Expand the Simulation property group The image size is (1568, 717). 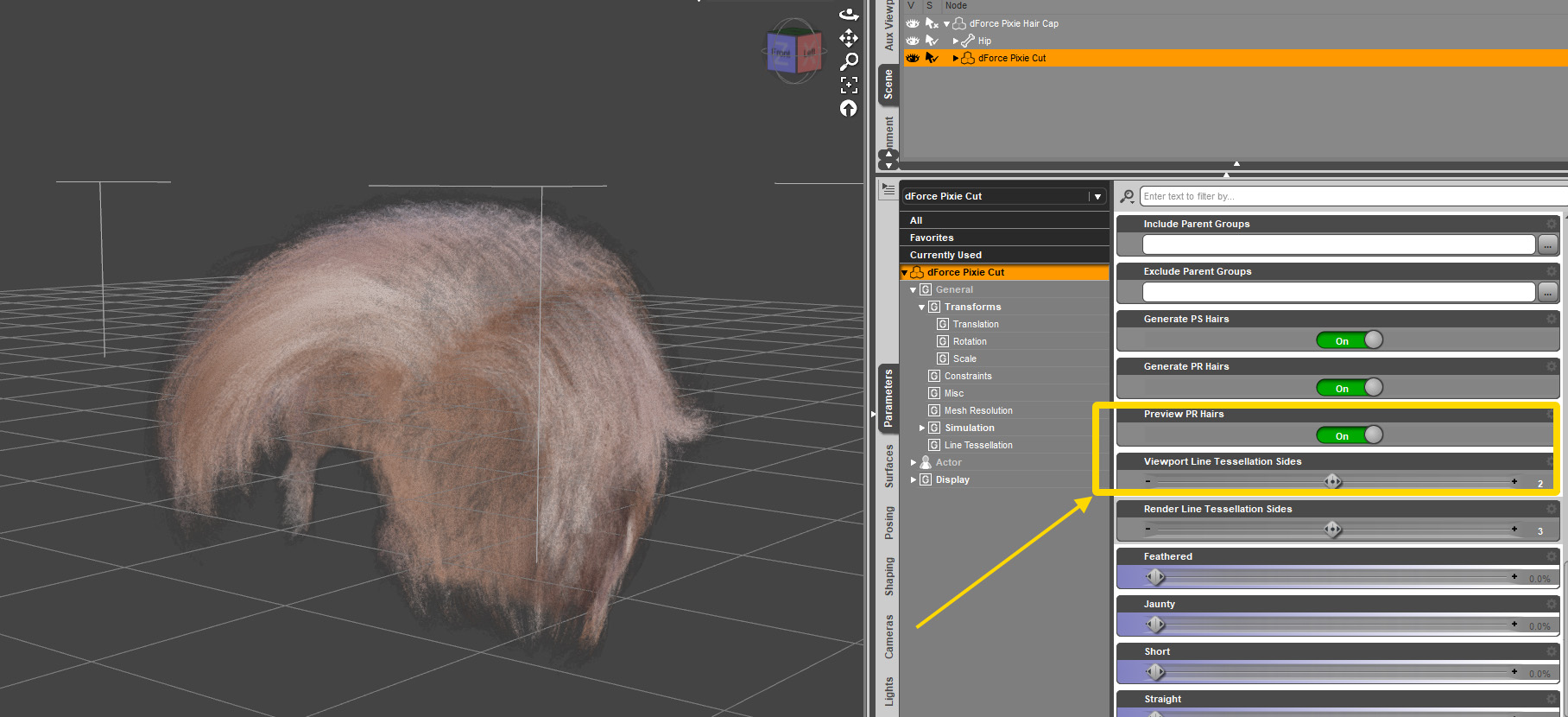pos(922,428)
